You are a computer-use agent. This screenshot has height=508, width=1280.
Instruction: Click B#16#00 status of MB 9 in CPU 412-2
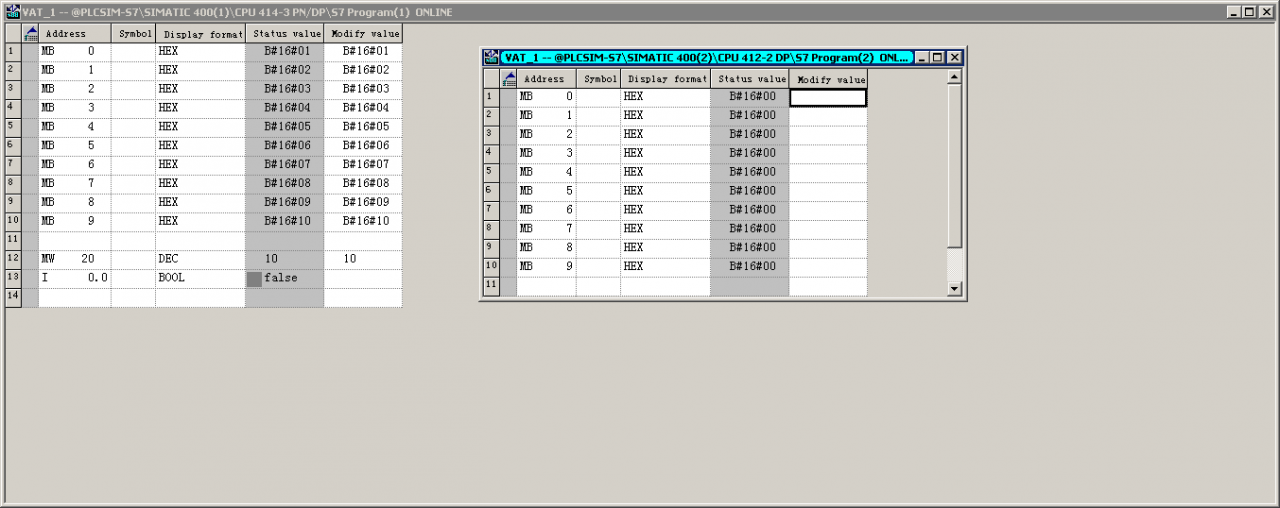pos(750,267)
